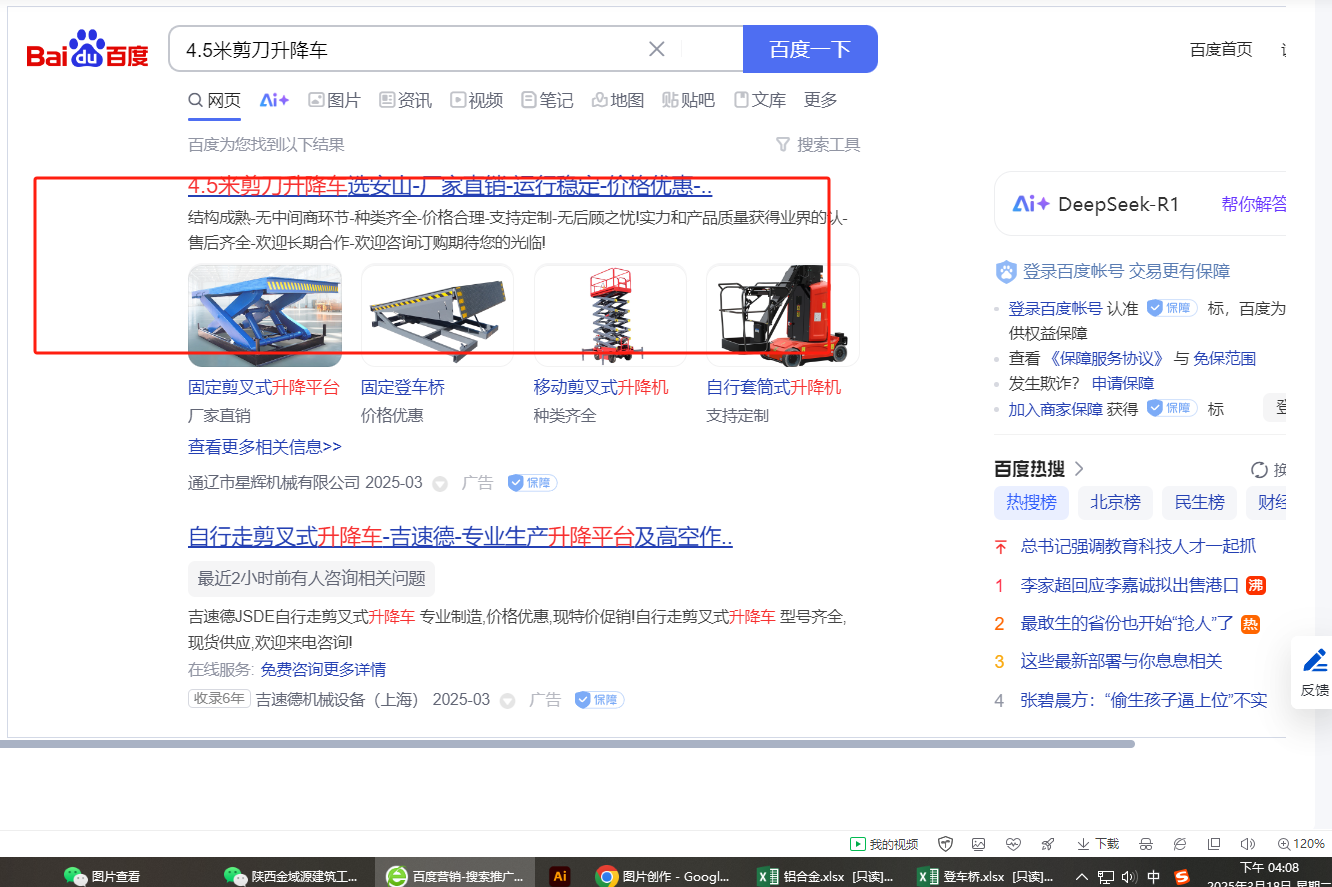Toggle browser sound via status bar speaker
This screenshot has height=887, width=1332.
[x=1248, y=844]
